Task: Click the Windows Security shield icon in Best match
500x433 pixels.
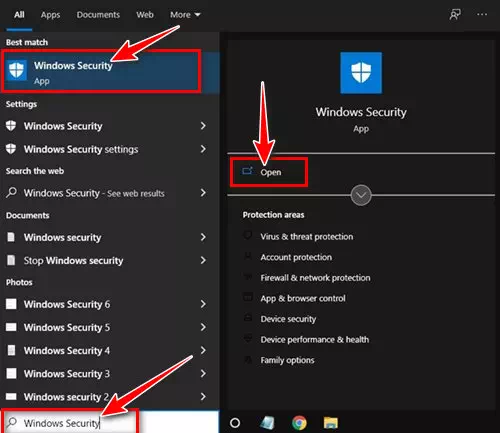Action: pos(17,70)
